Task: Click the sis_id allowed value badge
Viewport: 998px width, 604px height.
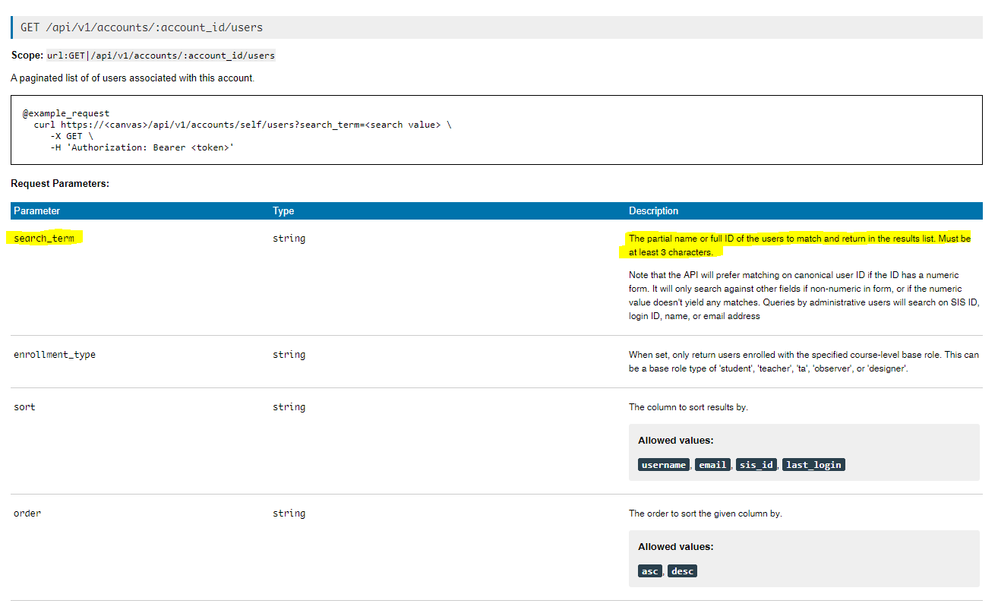Action: [x=756, y=465]
